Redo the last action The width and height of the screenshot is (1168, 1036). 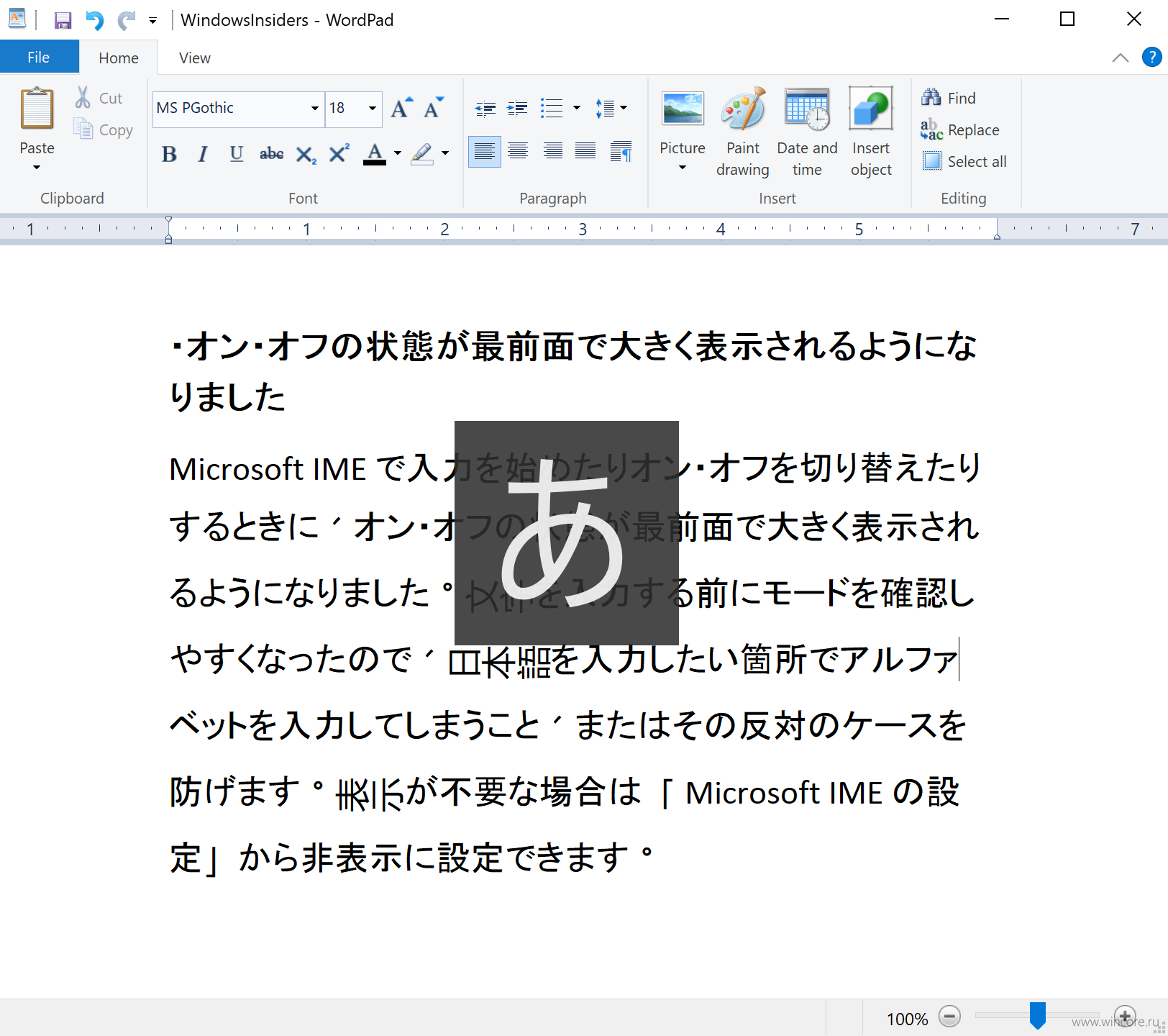(x=127, y=20)
